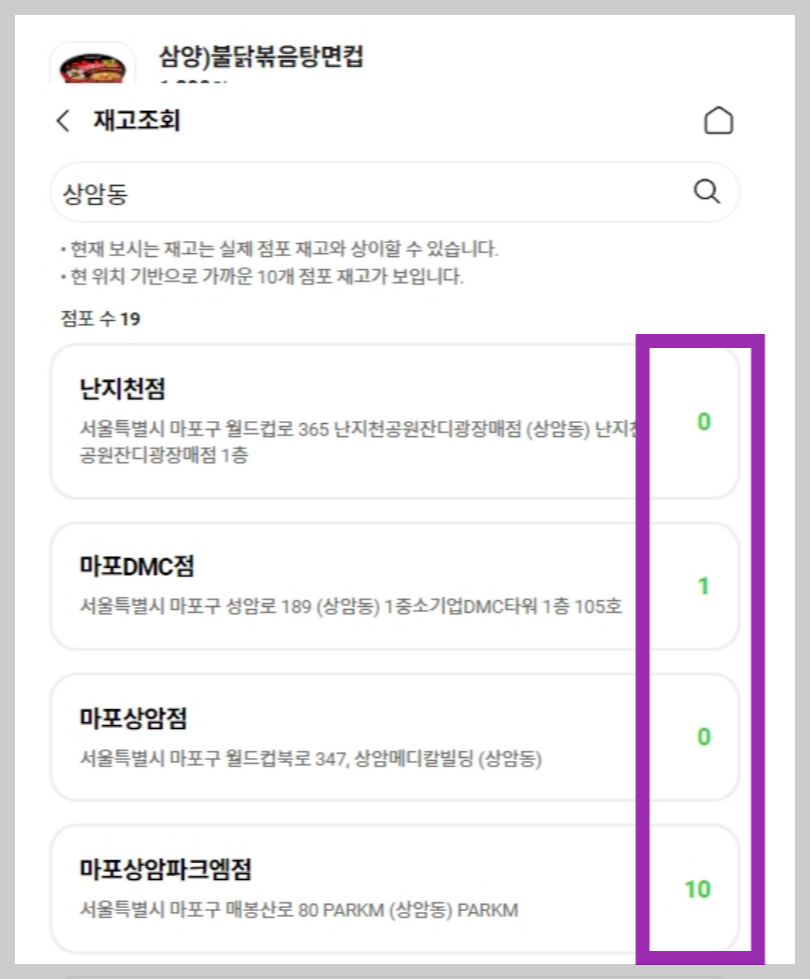The width and height of the screenshot is (810, 979).
Task: Click the magnifier search icon
Action: pos(706,191)
